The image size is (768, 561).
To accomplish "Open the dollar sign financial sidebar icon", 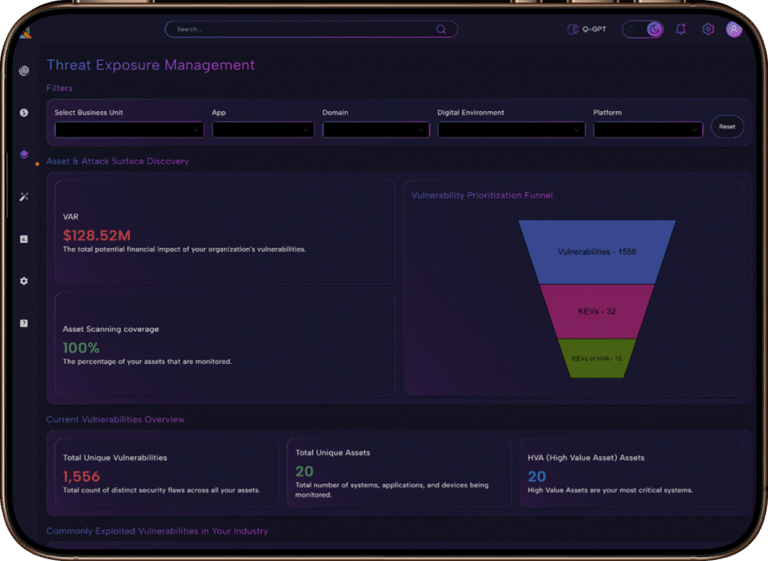I will pos(24,113).
